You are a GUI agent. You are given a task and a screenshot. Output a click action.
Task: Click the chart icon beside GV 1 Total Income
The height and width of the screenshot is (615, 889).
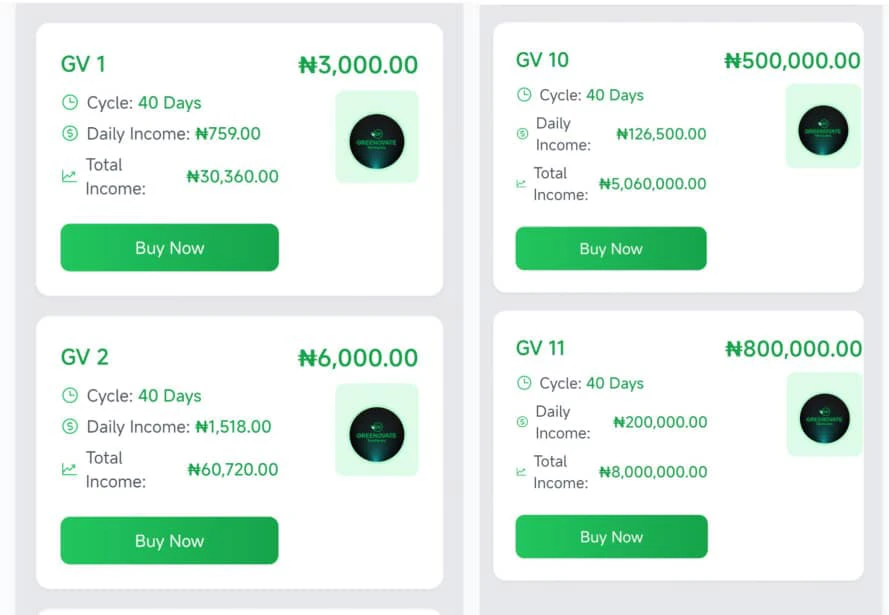[69, 176]
